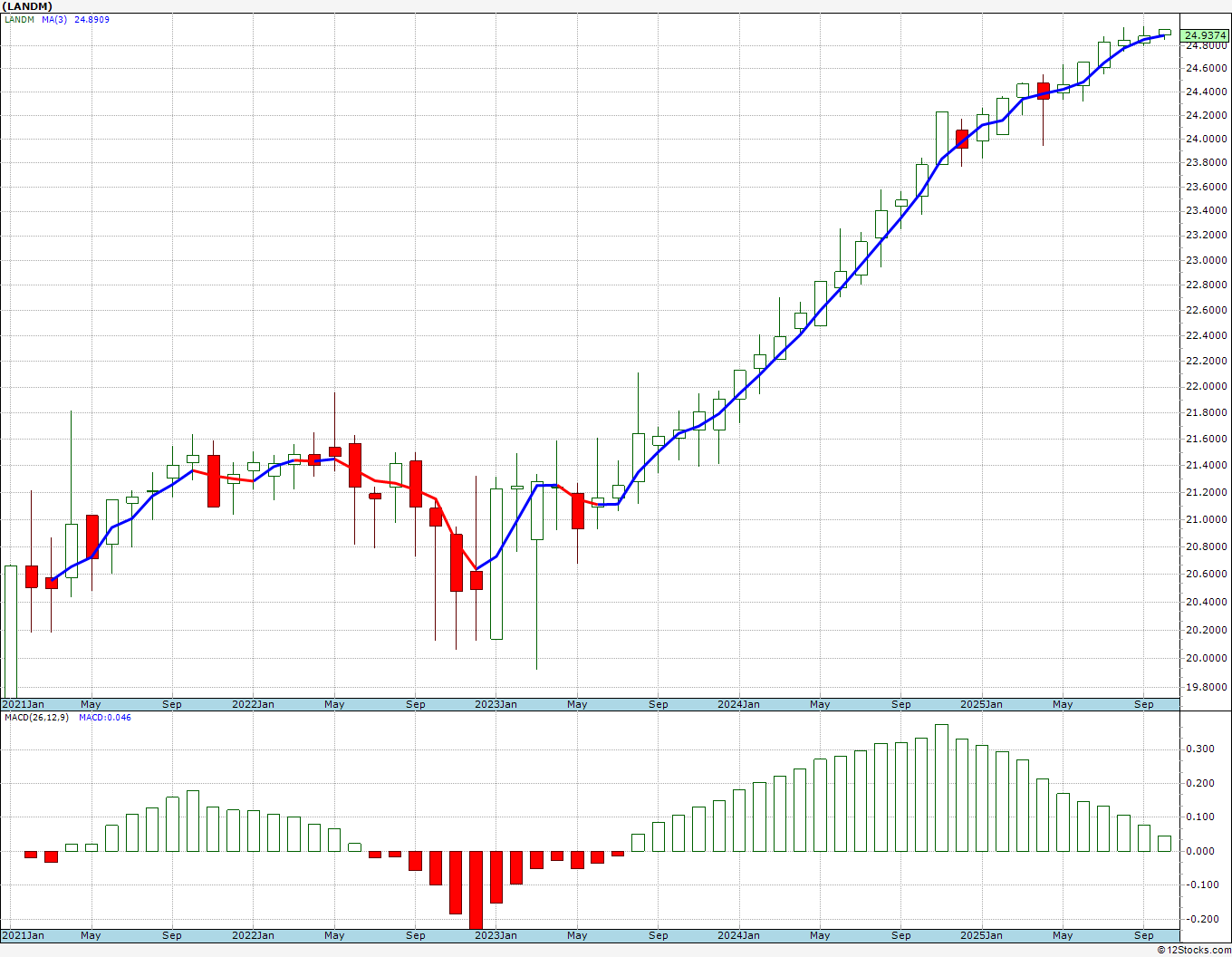Select the 20.0000 price axis label

click(x=1206, y=658)
